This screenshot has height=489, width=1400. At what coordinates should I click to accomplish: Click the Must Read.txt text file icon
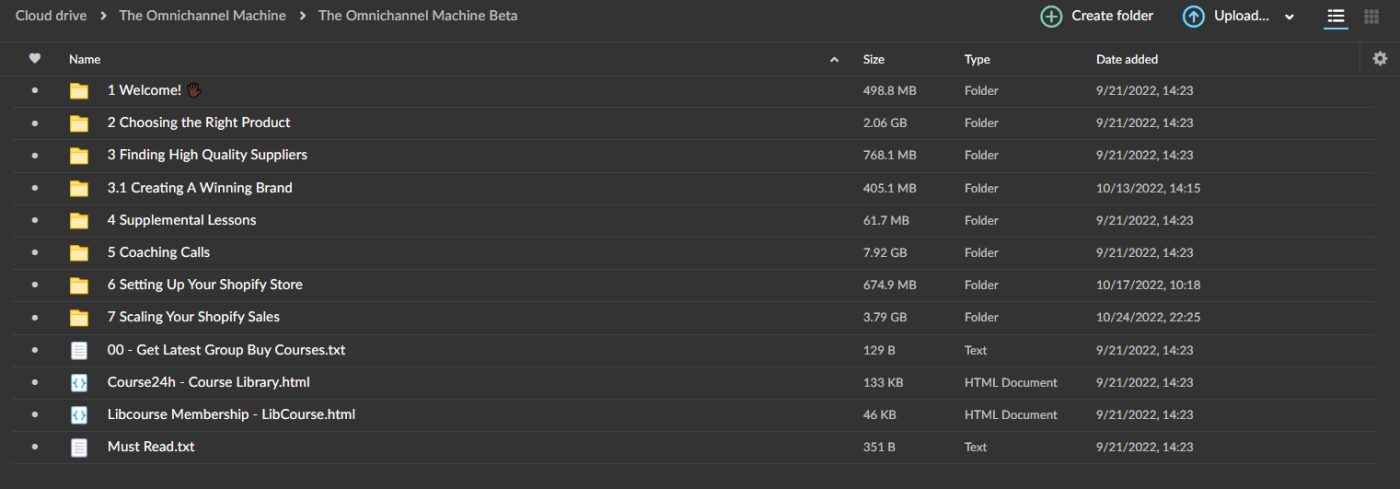point(79,447)
